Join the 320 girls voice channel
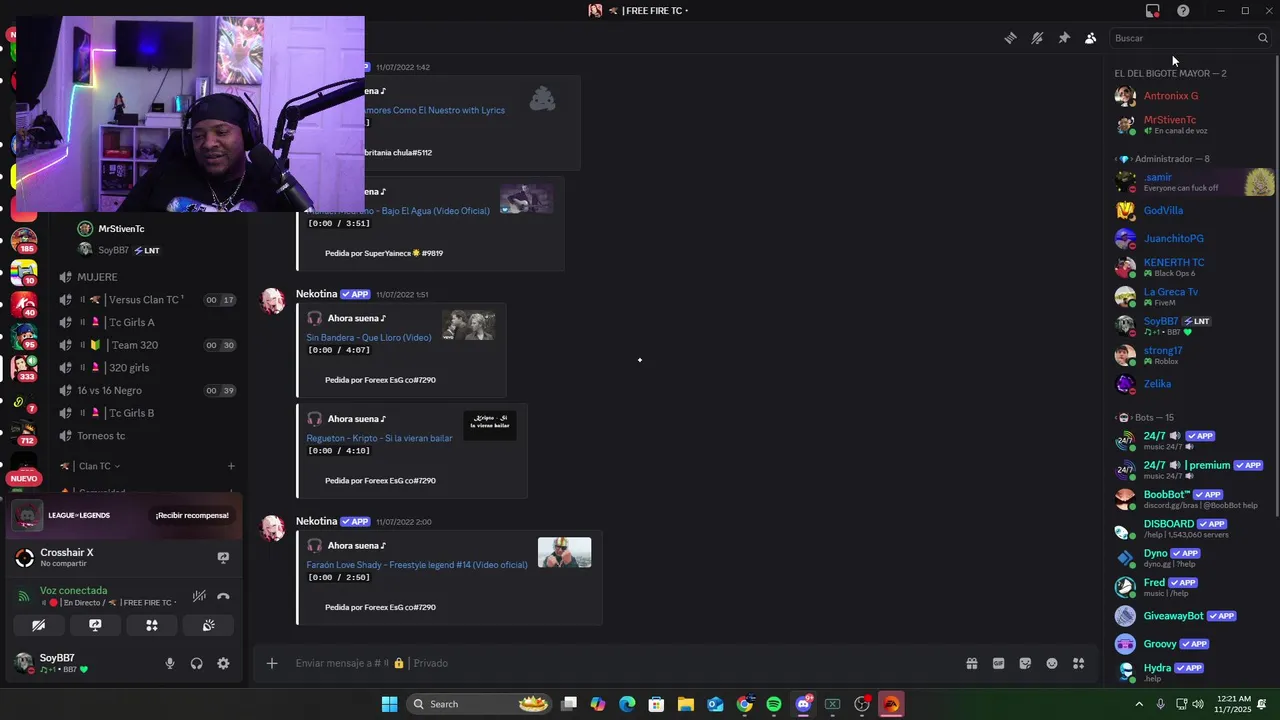Image resolution: width=1280 pixels, height=720 pixels. tap(146, 368)
